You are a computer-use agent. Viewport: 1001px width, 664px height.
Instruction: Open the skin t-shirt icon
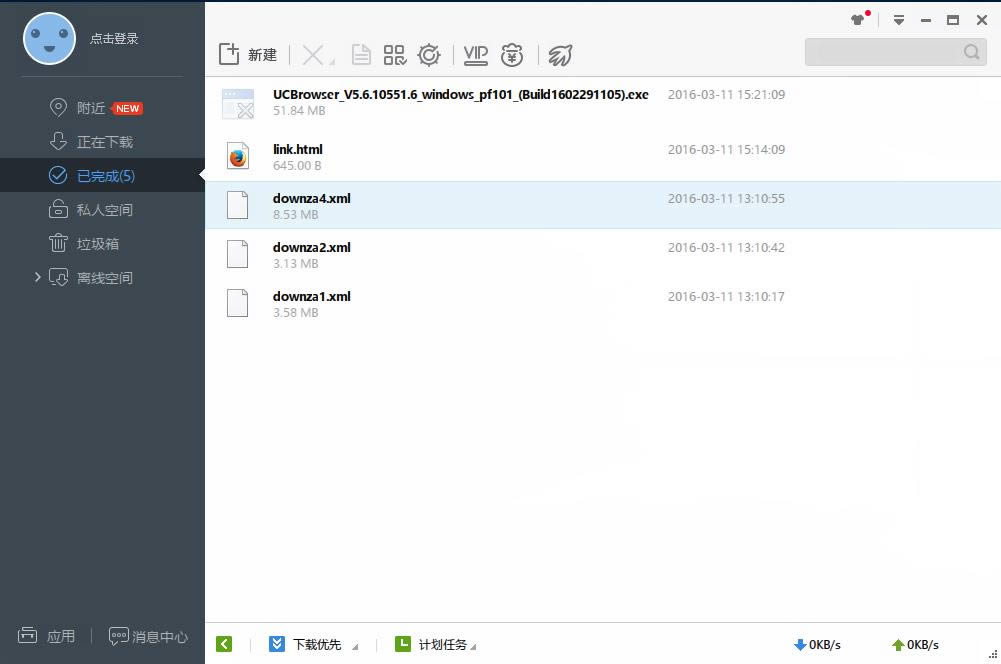pyautogui.click(x=858, y=20)
